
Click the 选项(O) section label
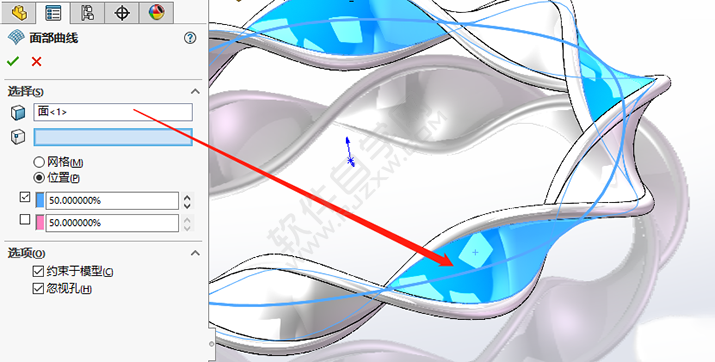coord(26,253)
